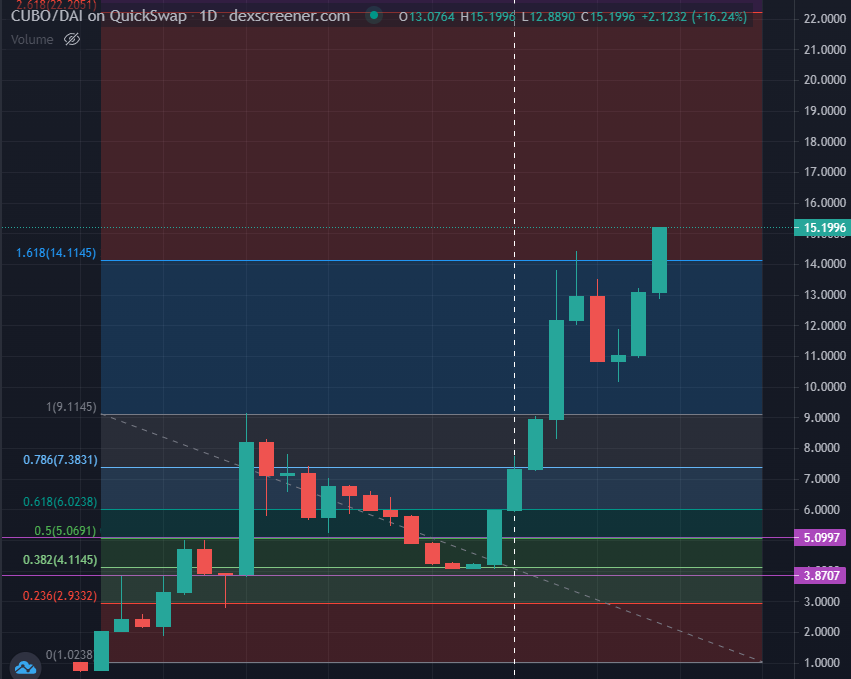Click the C15.1996 close value
The image size is (851, 679).
point(608,17)
